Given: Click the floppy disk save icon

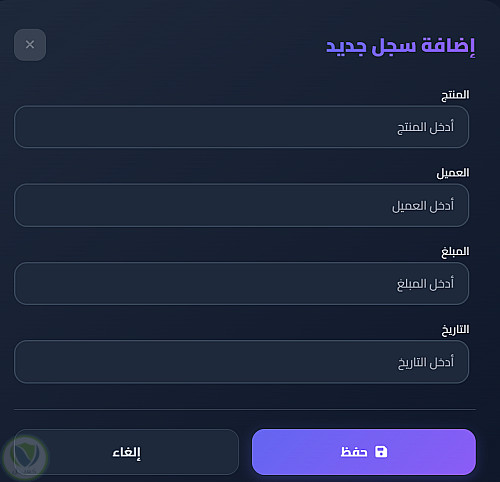Looking at the screenshot, I should click(x=381, y=452).
